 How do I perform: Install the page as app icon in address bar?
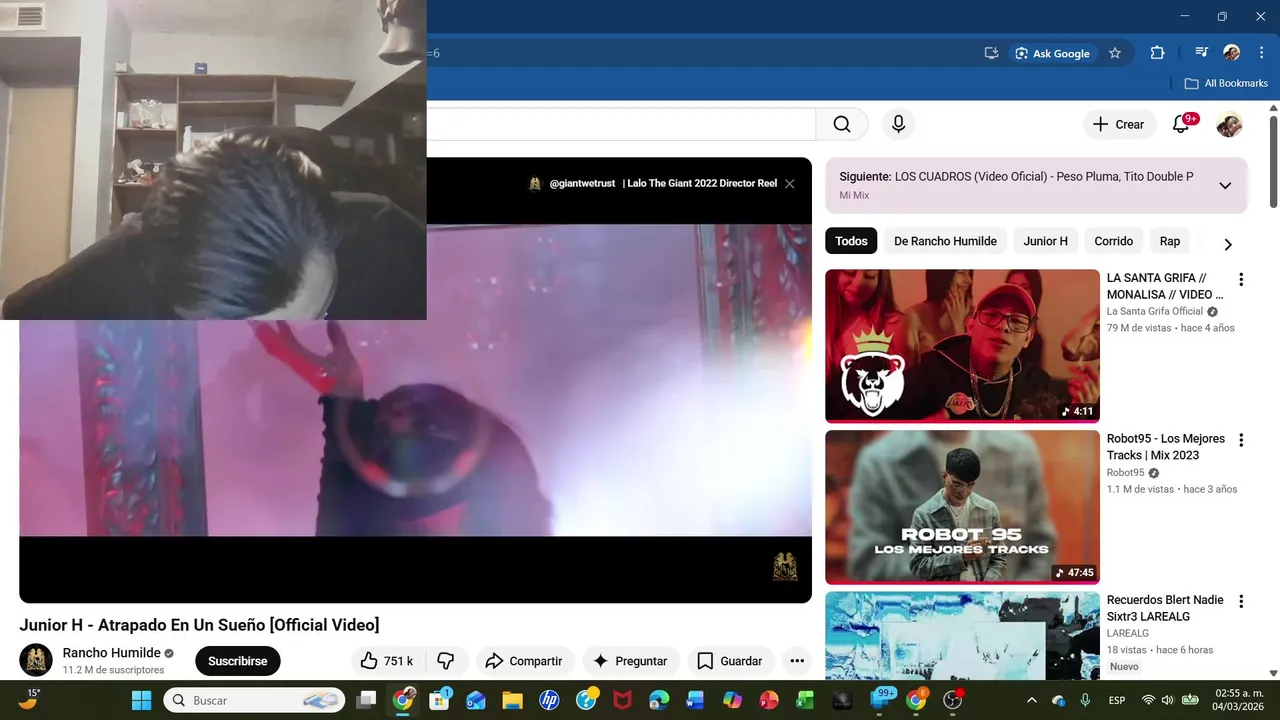click(991, 53)
